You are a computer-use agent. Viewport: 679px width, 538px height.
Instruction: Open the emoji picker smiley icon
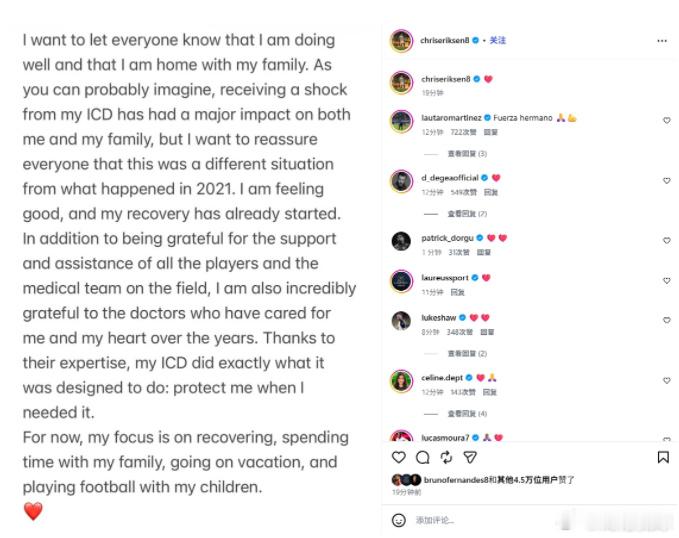(398, 520)
